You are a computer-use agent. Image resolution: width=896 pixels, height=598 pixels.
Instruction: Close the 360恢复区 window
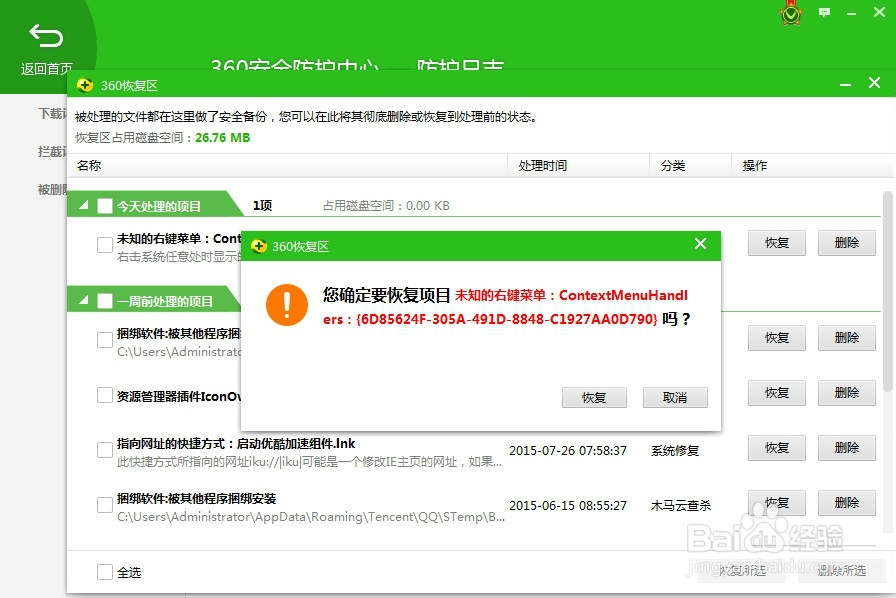[x=874, y=83]
